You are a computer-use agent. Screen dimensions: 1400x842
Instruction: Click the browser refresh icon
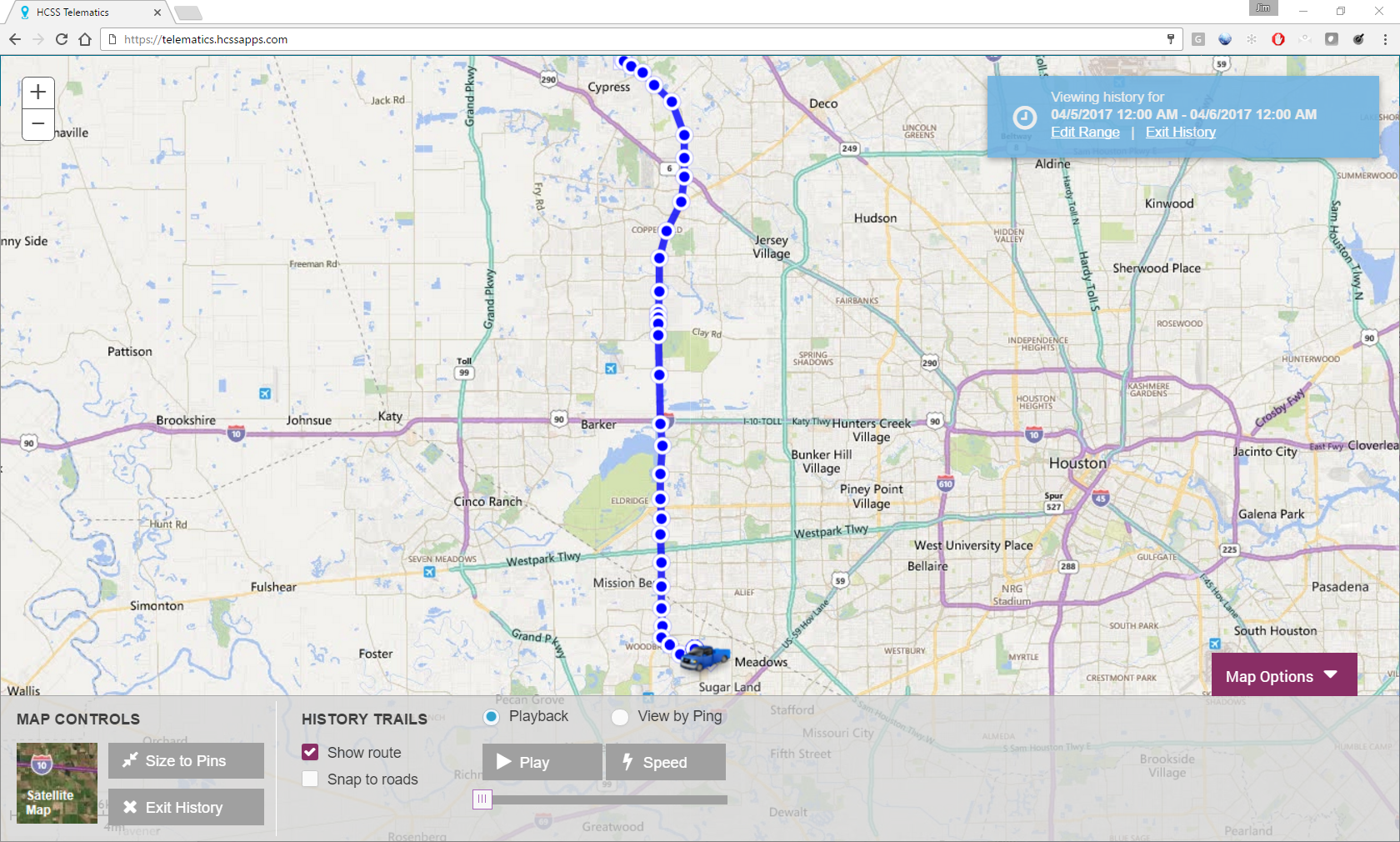click(61, 38)
